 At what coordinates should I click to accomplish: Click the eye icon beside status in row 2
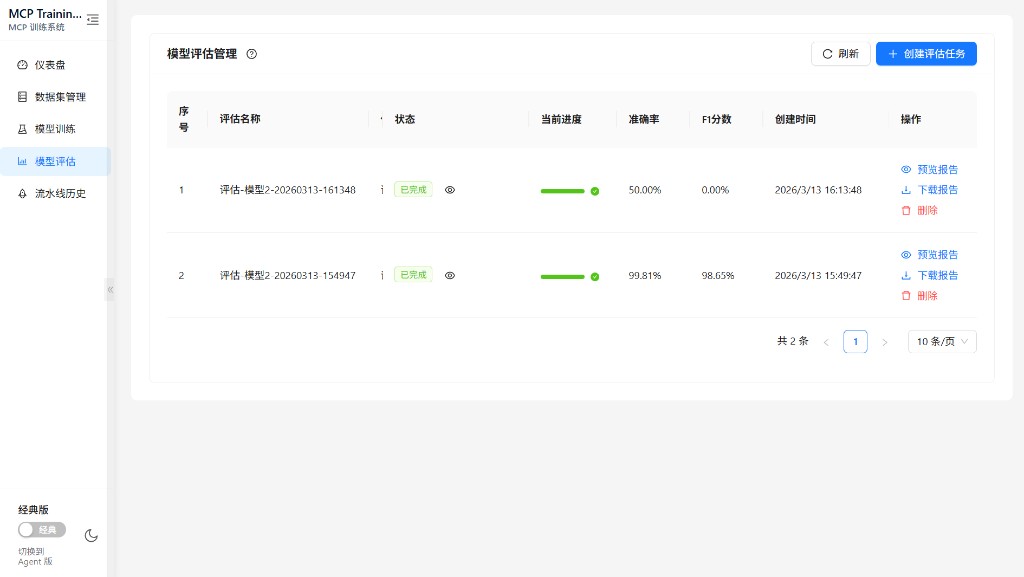[450, 275]
